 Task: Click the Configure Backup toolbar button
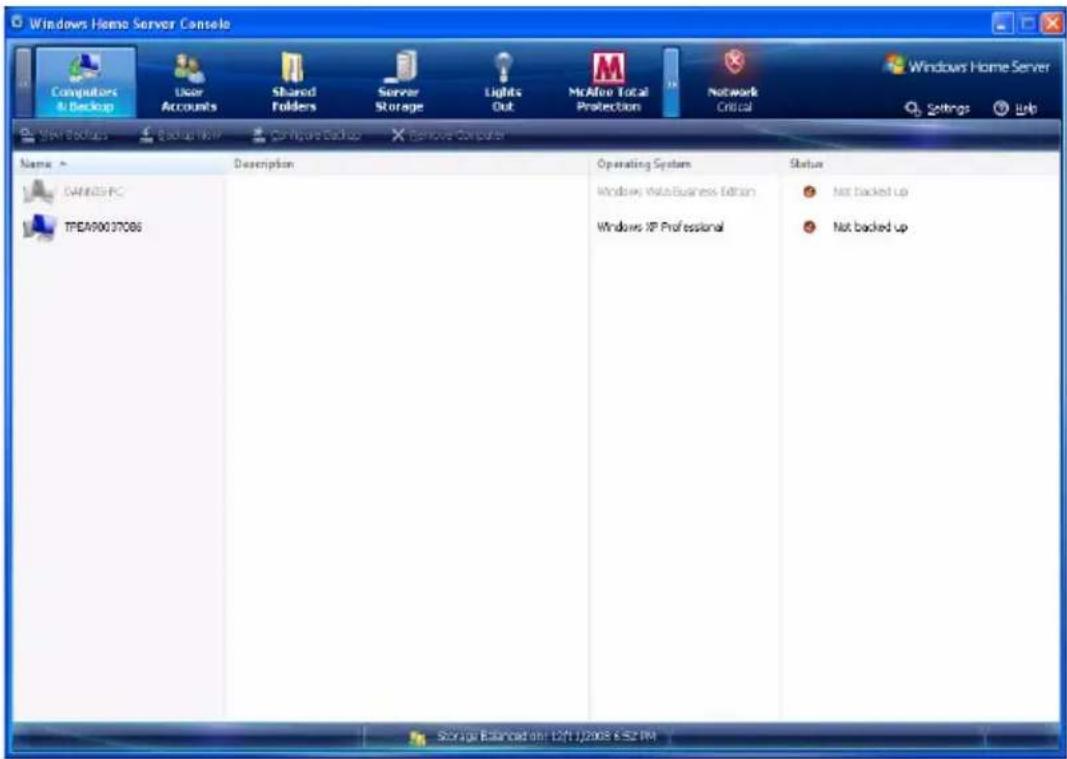pyautogui.click(x=306, y=135)
